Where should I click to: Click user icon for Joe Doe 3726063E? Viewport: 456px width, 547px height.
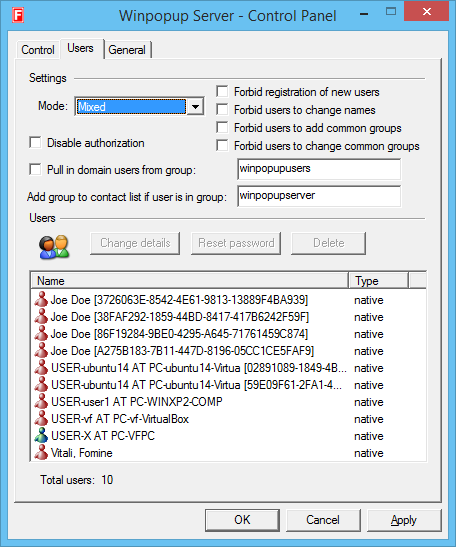[x=41, y=299]
